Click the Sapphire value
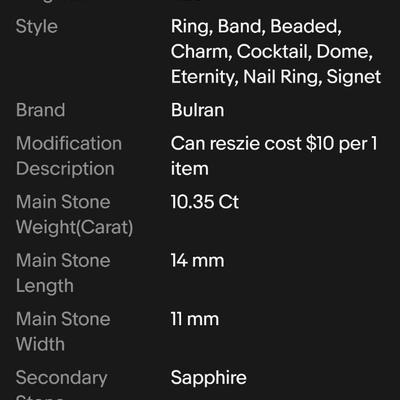The image size is (400, 400). point(209,378)
